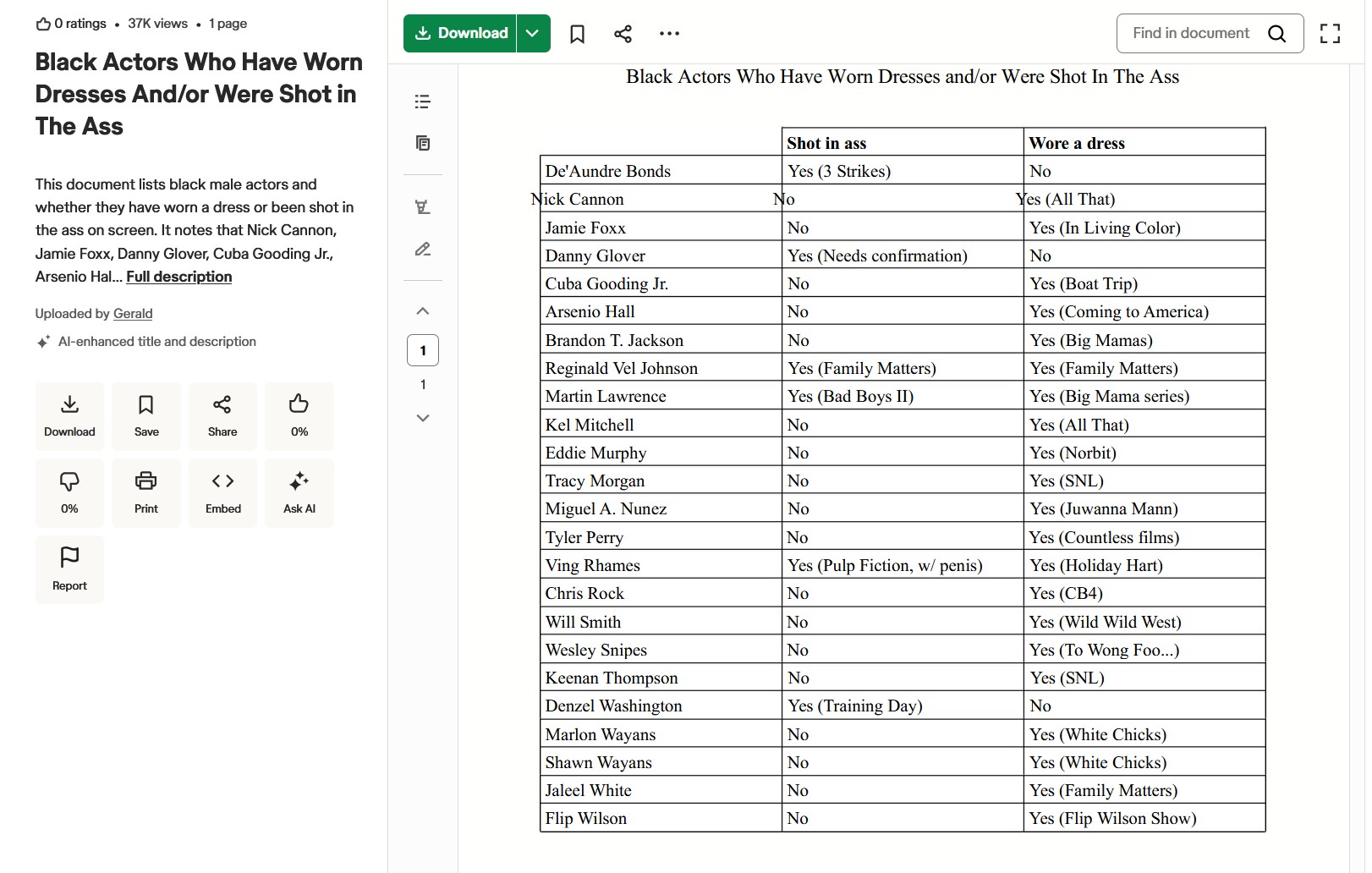Click the Ask AI tile
The image size is (1372, 873).
tap(299, 493)
